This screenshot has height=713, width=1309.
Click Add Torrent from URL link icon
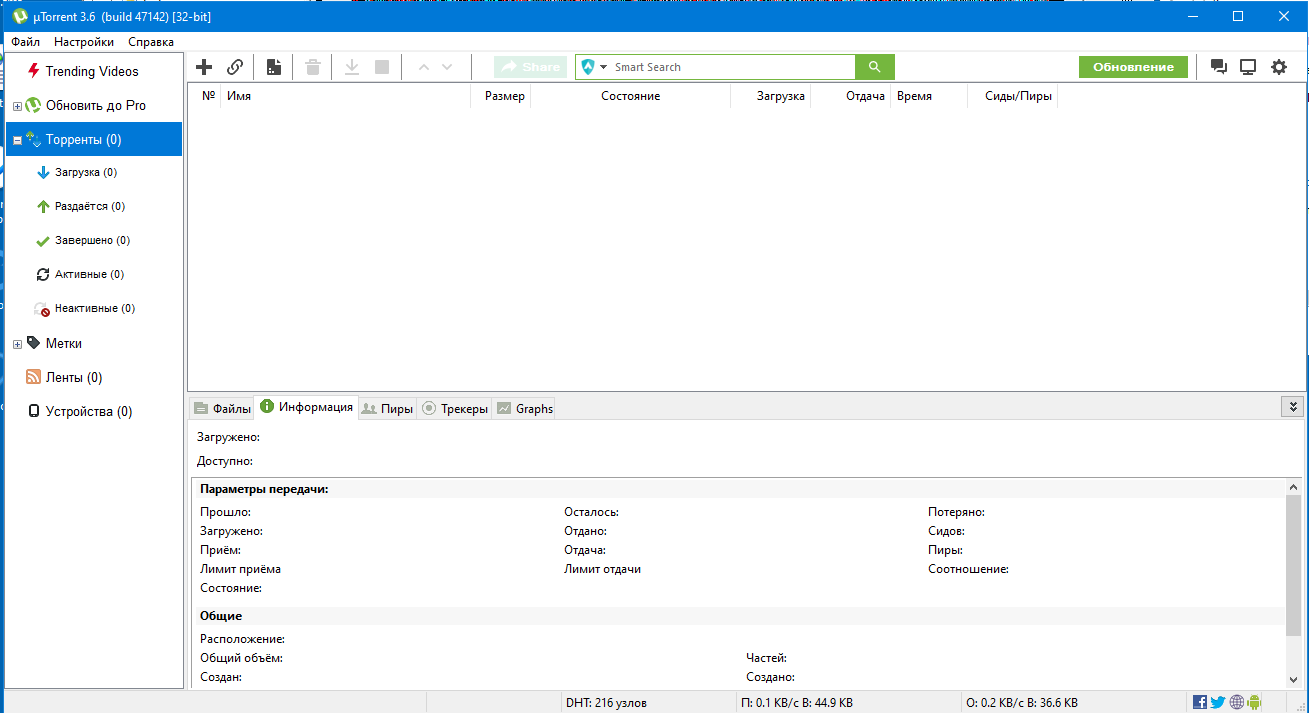point(235,67)
